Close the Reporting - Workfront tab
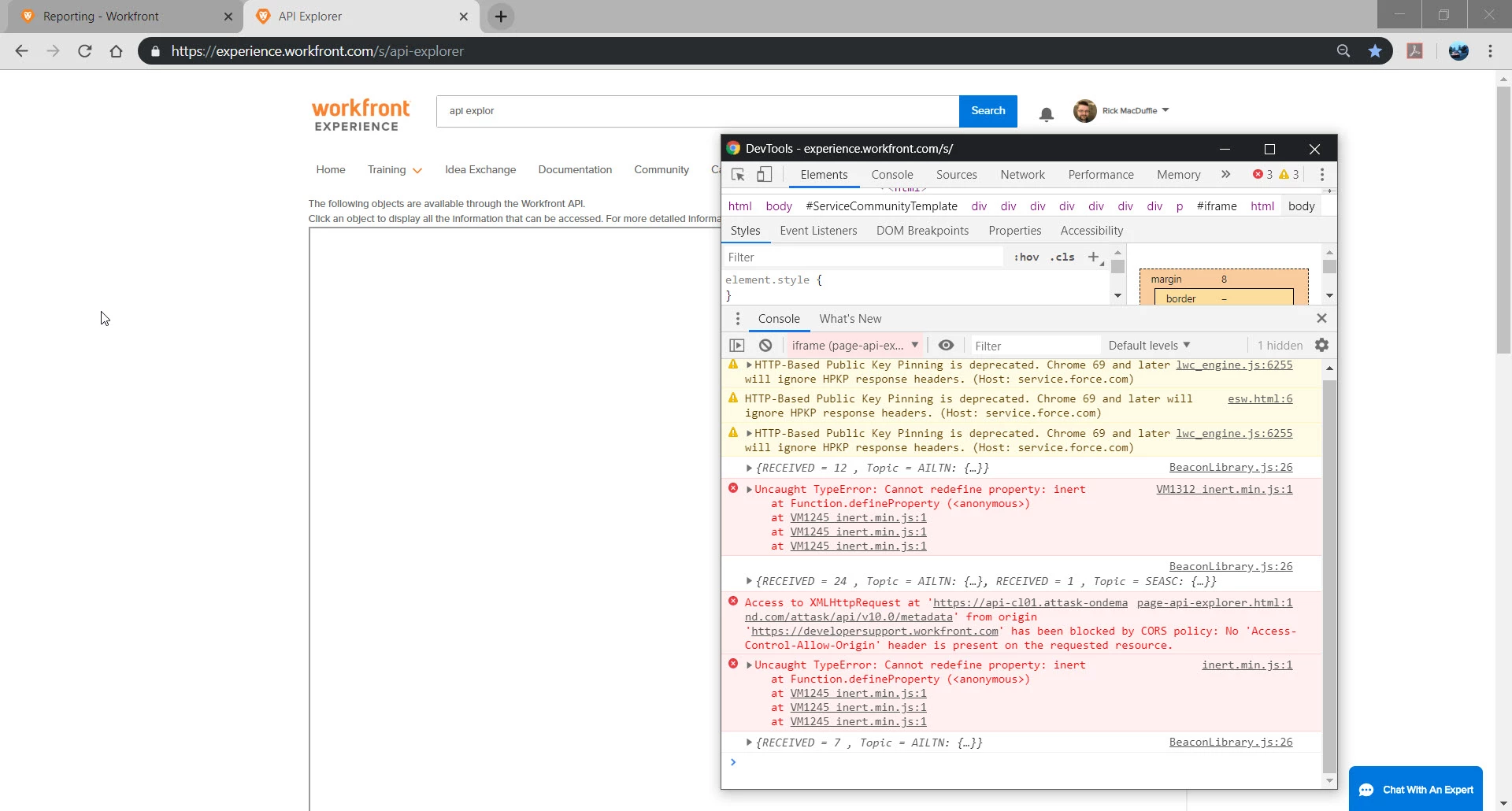 228,17
